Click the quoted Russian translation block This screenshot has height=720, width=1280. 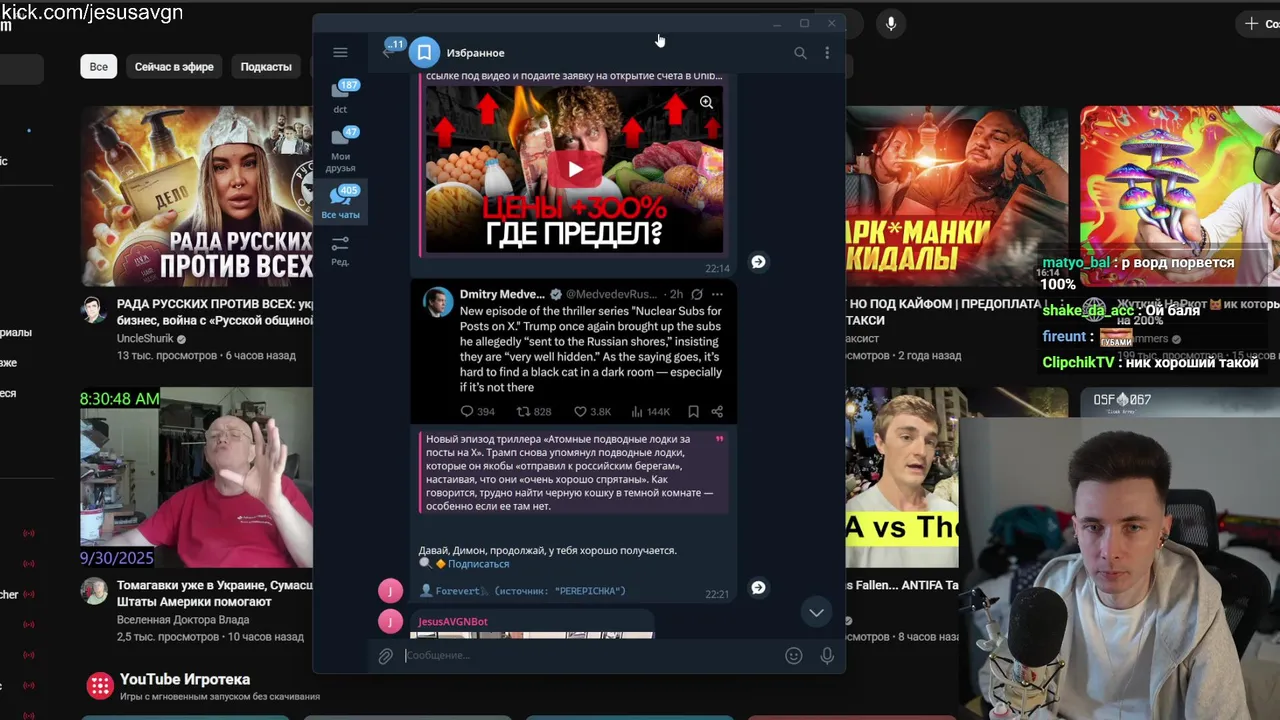[574, 473]
